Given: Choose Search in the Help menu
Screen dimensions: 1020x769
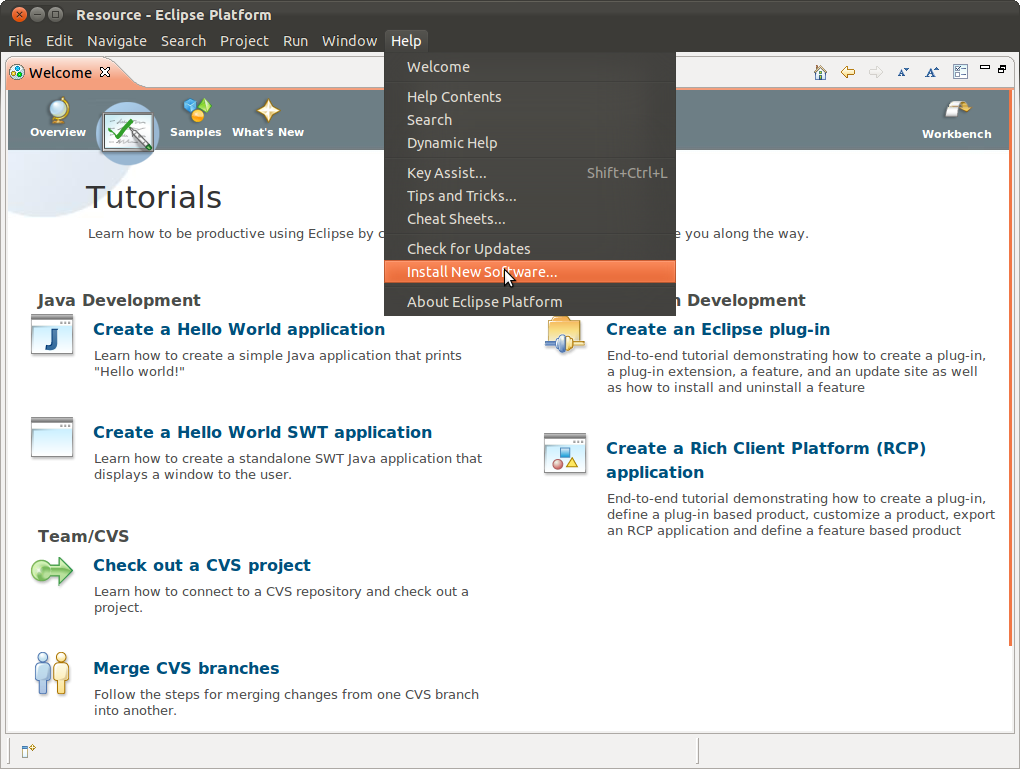Looking at the screenshot, I should 530,120.
